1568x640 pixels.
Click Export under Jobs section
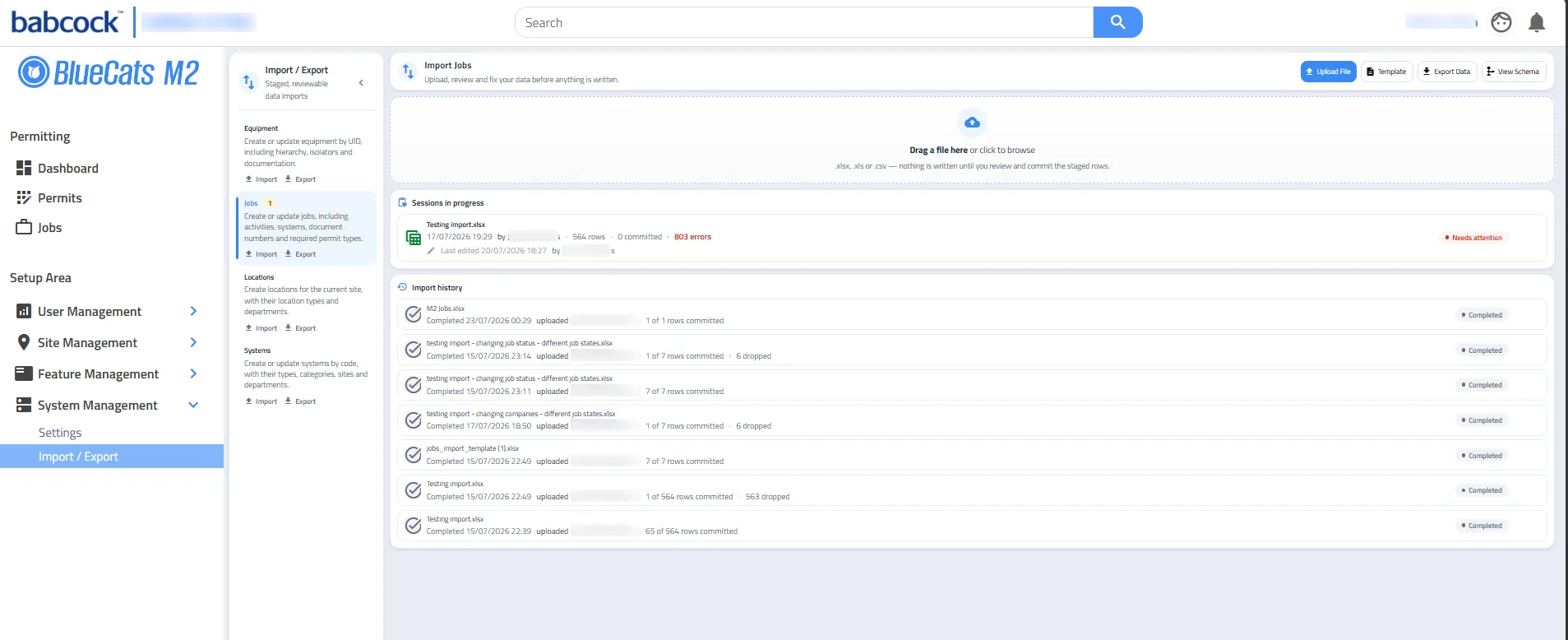click(x=300, y=254)
